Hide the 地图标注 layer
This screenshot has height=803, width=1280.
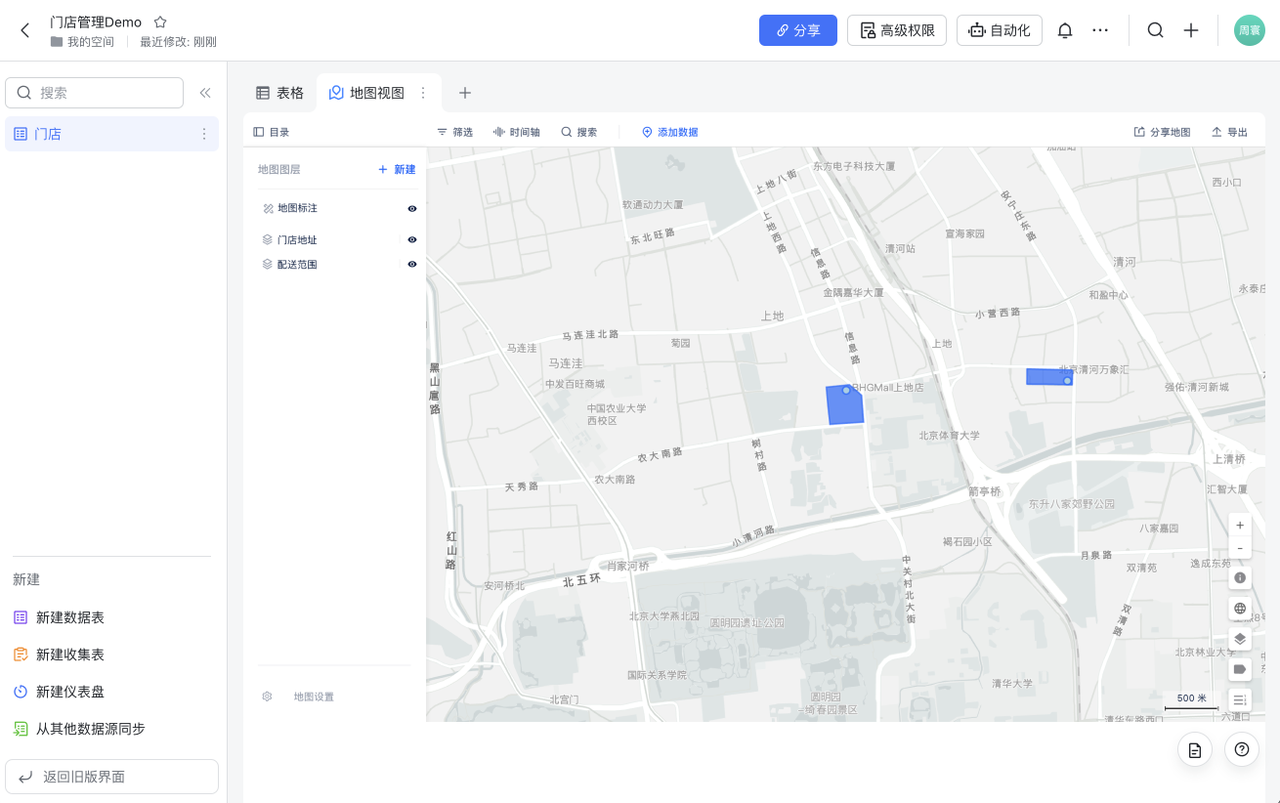pos(412,208)
